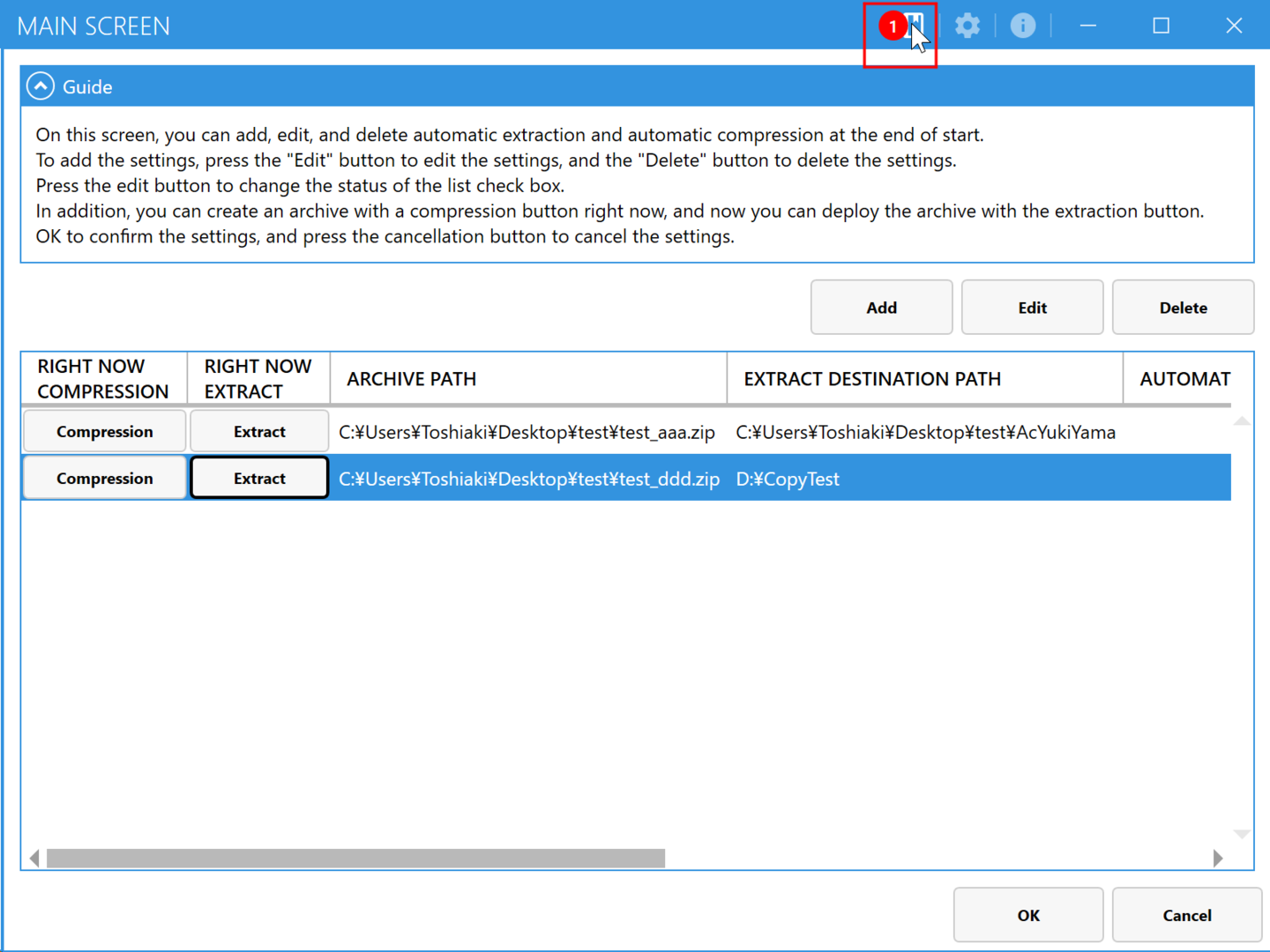This screenshot has height=952, width=1270.
Task: Confirm the settings with OK
Action: [1027, 915]
